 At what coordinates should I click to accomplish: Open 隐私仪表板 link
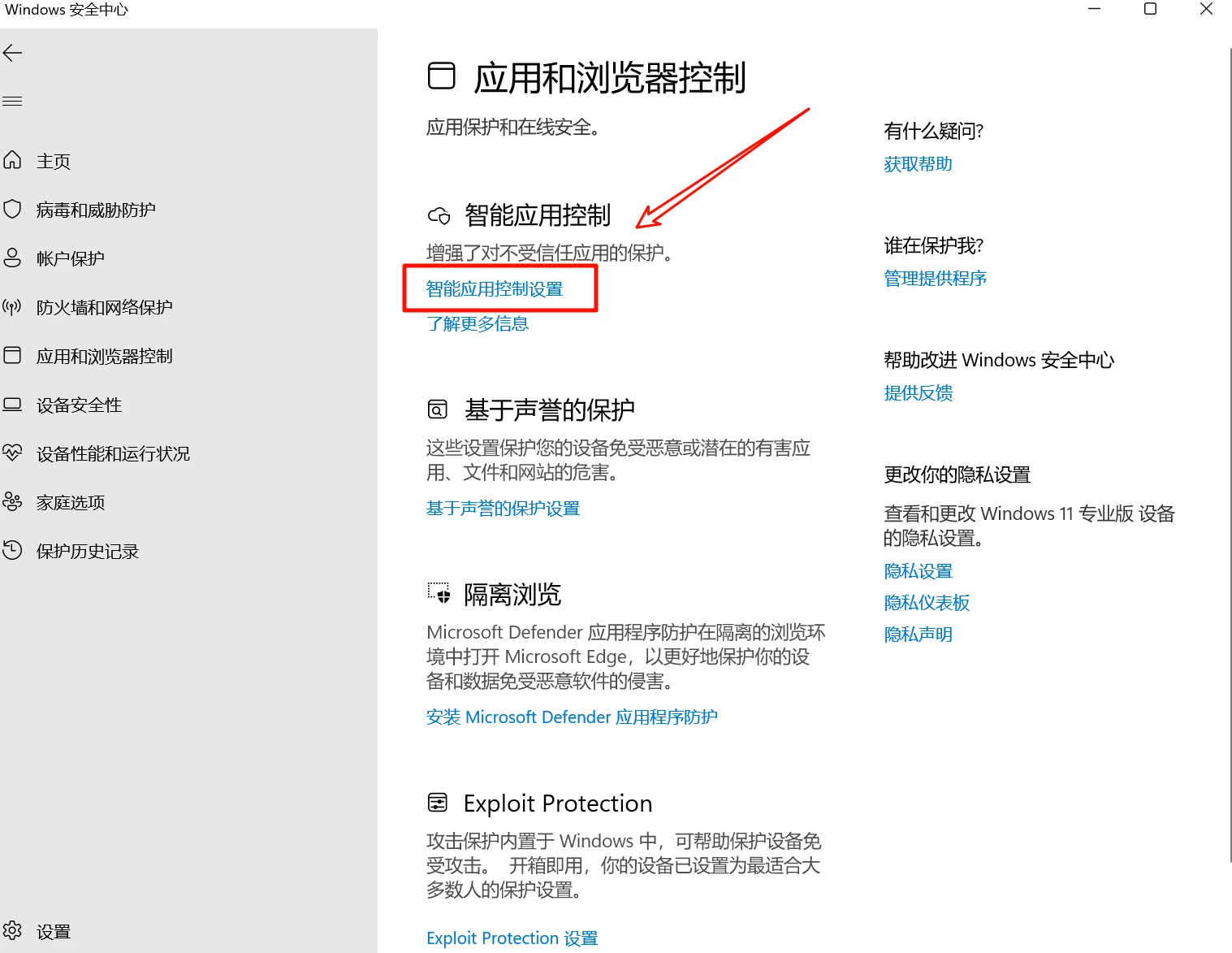coord(927,602)
